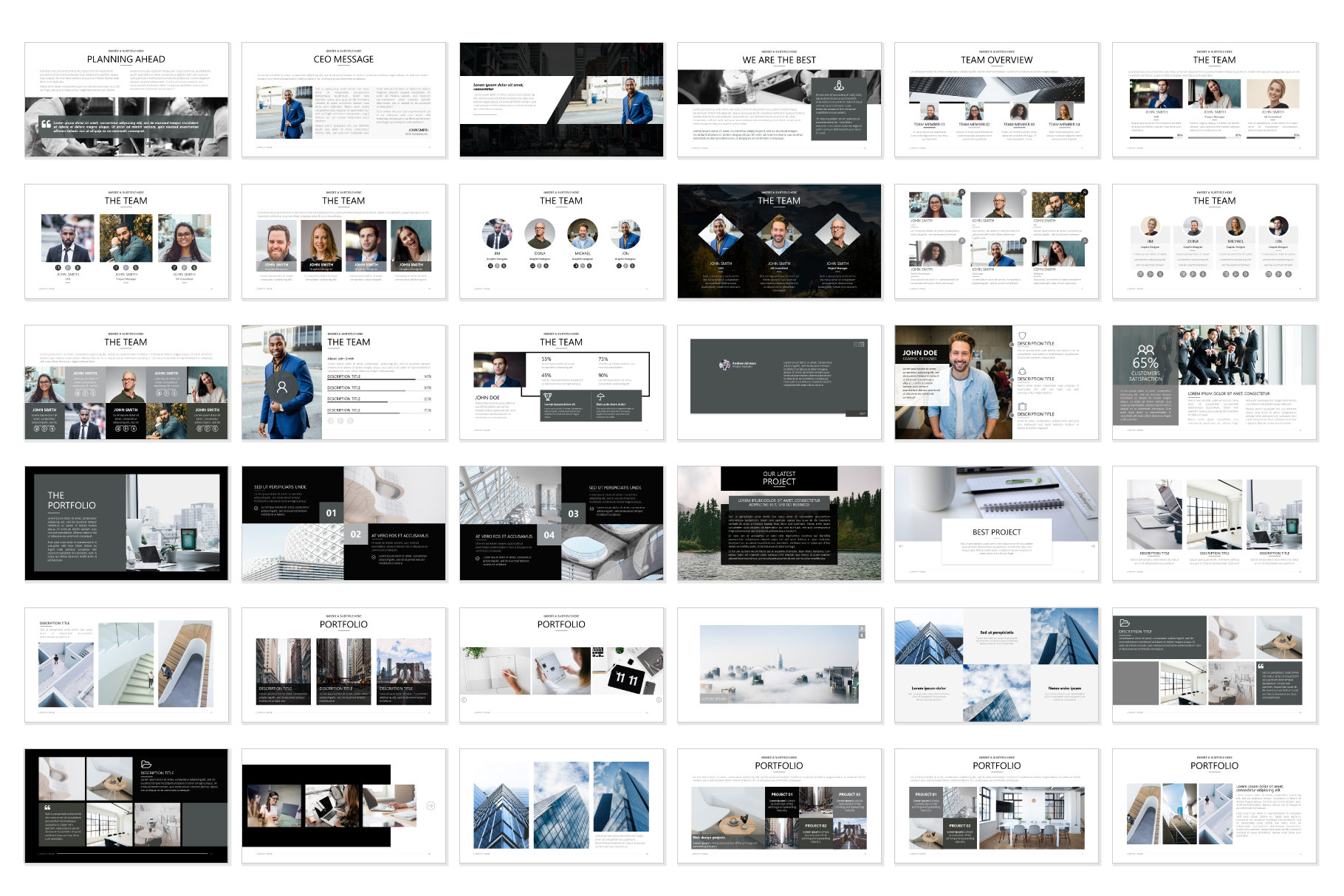Click the person icon on the We Are The Best slide
Viewport: 1344px width, 896px height.
(839, 86)
